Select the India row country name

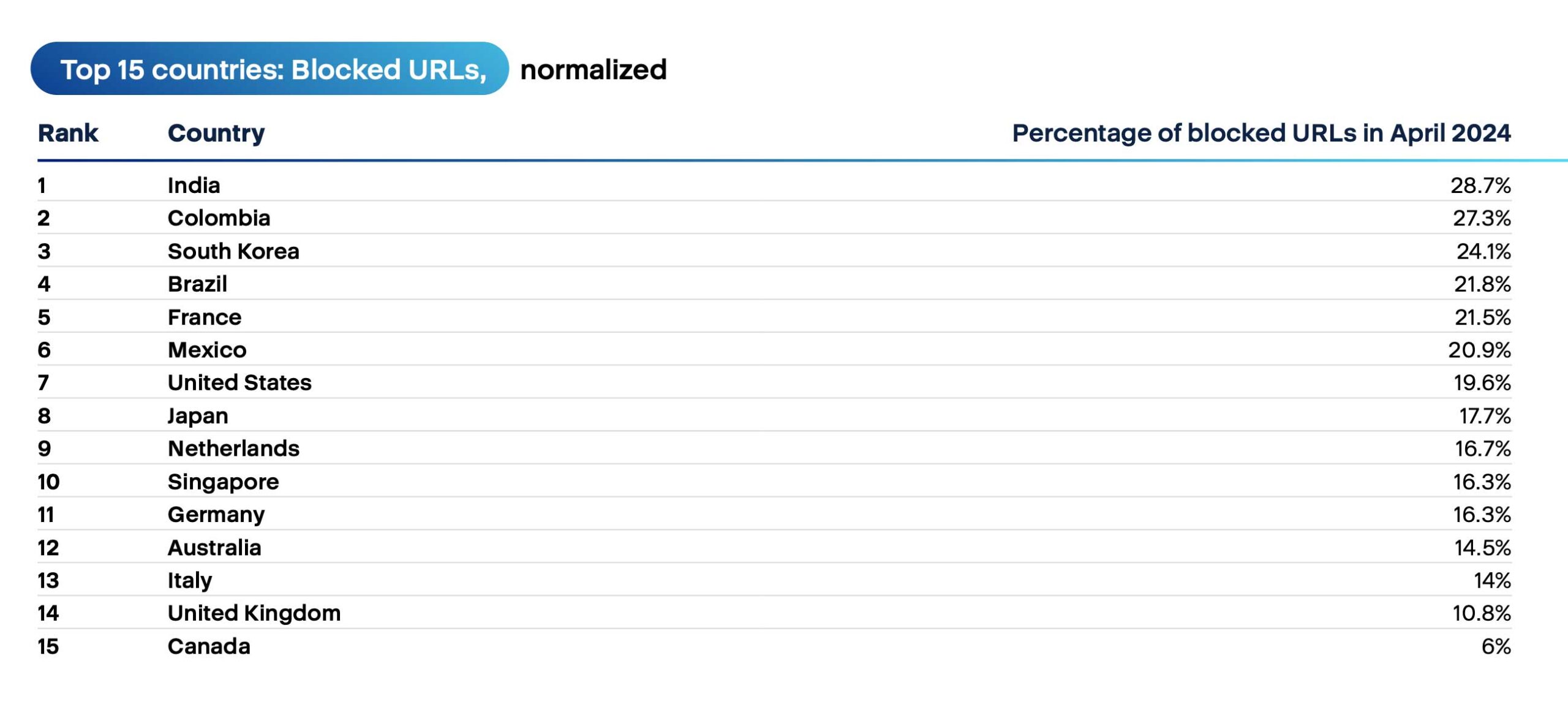[x=194, y=186]
